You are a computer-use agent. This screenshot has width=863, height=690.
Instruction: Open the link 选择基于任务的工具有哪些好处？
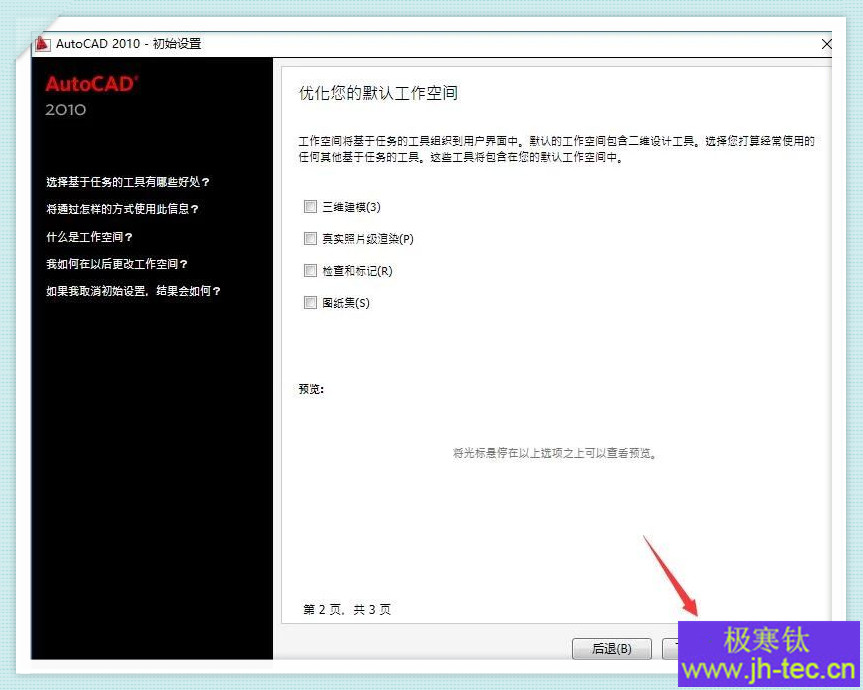(x=128, y=182)
